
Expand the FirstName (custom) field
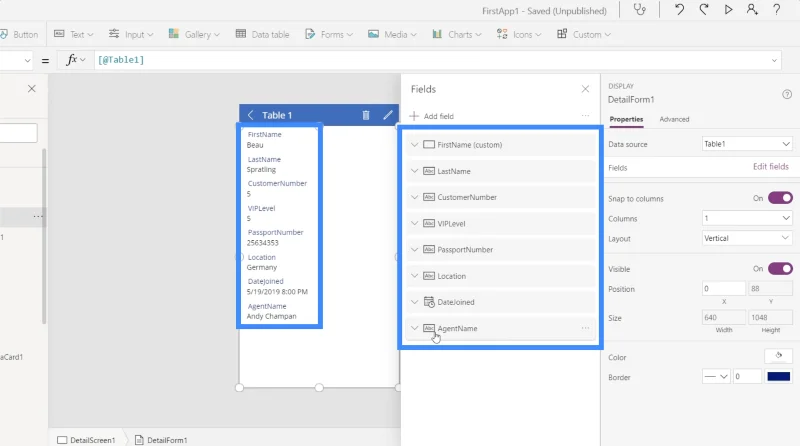414,145
